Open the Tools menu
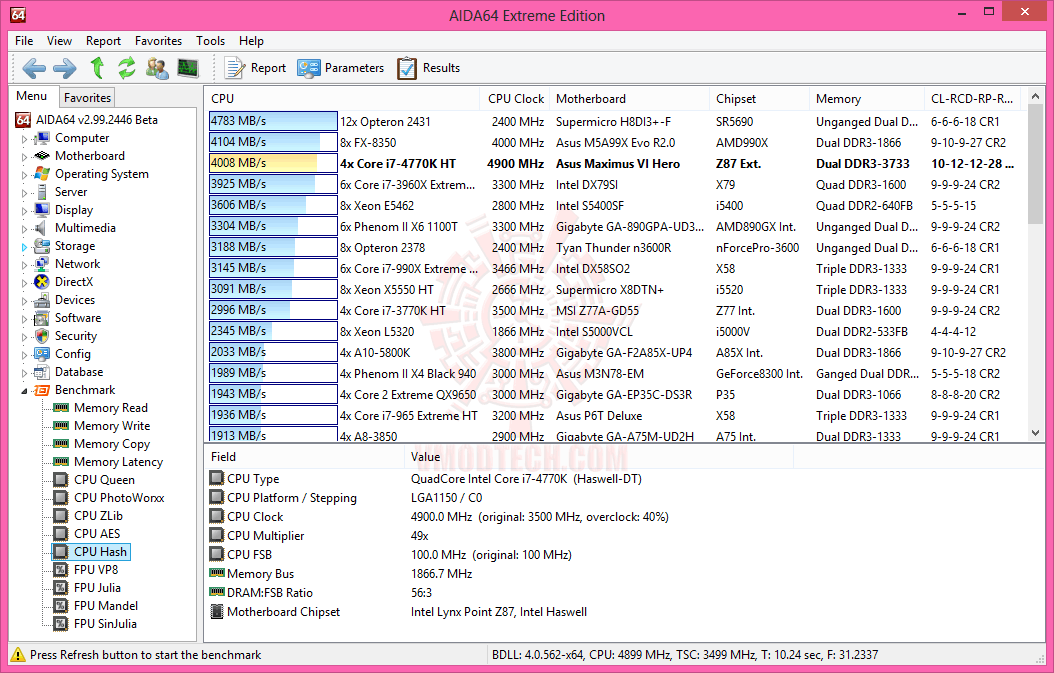The image size is (1054, 673). coord(210,40)
